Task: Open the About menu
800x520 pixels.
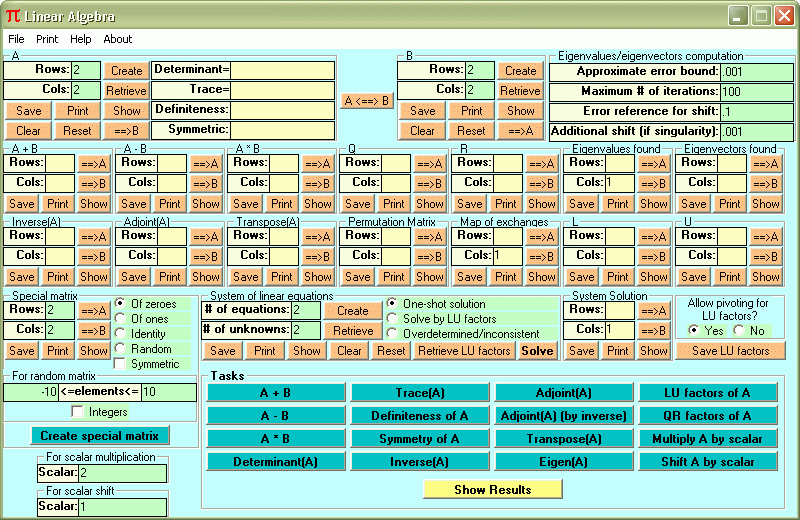Action: (117, 39)
